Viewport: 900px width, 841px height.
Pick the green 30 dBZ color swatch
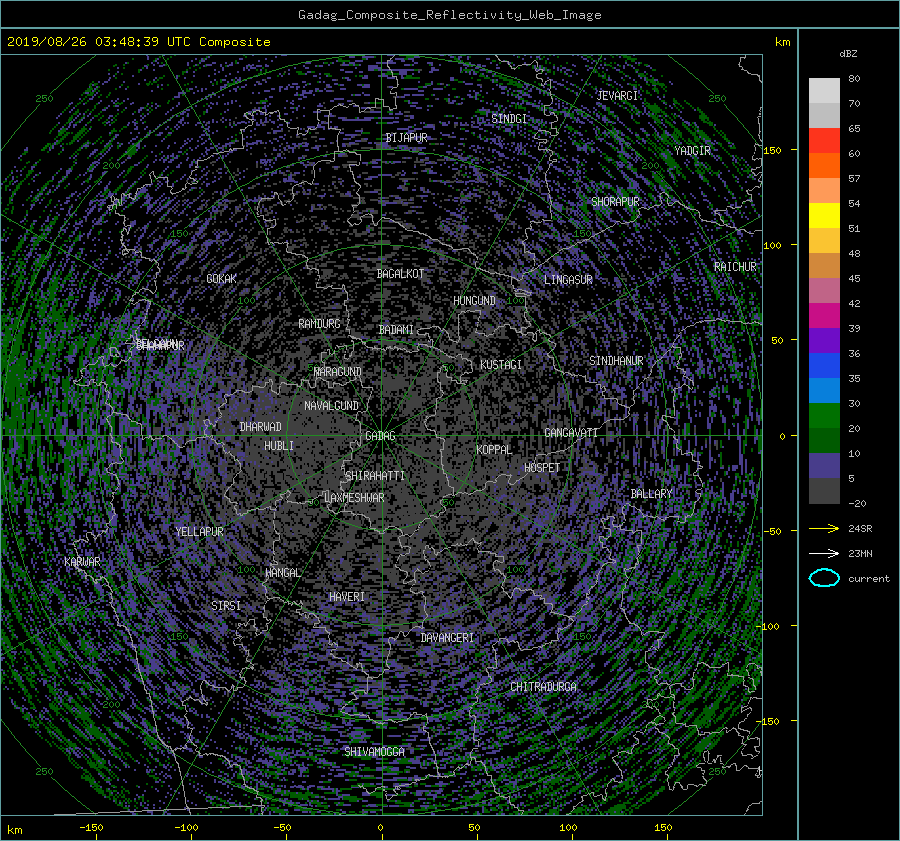pyautogui.click(x=824, y=415)
